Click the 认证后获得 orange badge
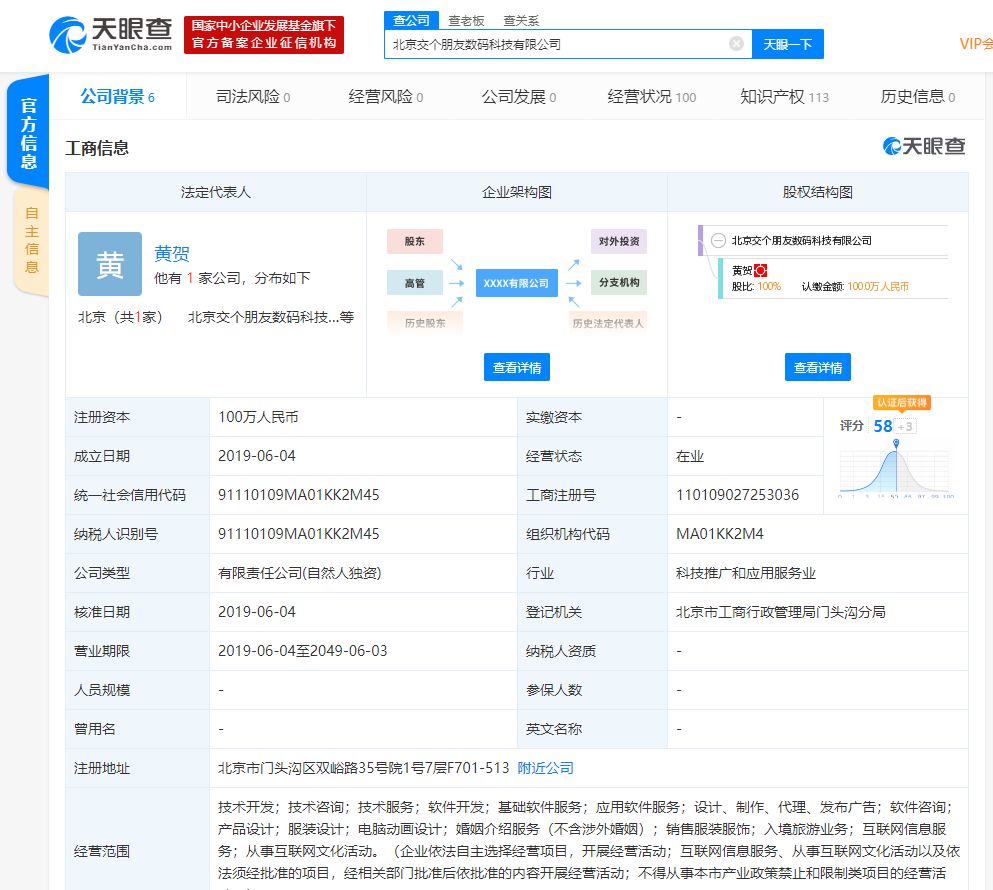Viewport: 993px width, 890px height. click(902, 402)
